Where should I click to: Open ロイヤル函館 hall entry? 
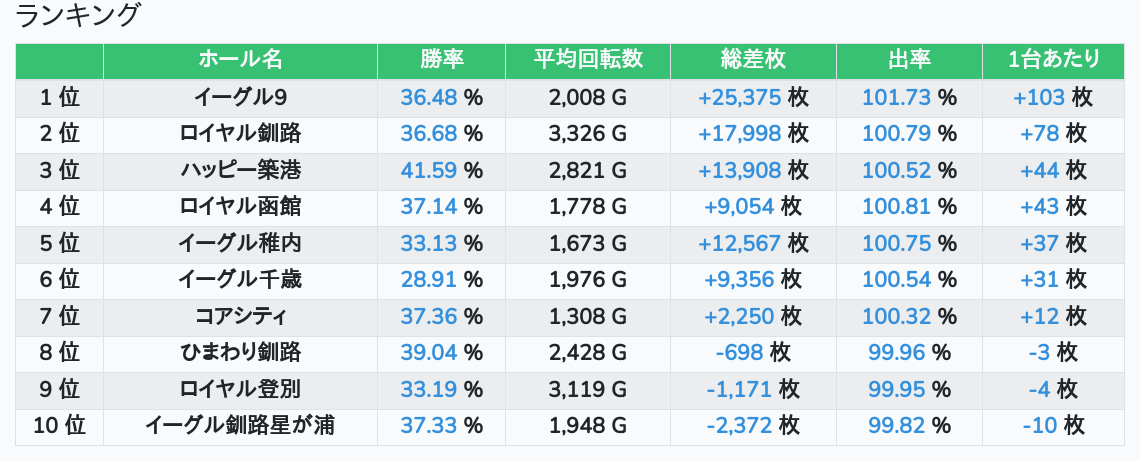pyautogui.click(x=240, y=206)
